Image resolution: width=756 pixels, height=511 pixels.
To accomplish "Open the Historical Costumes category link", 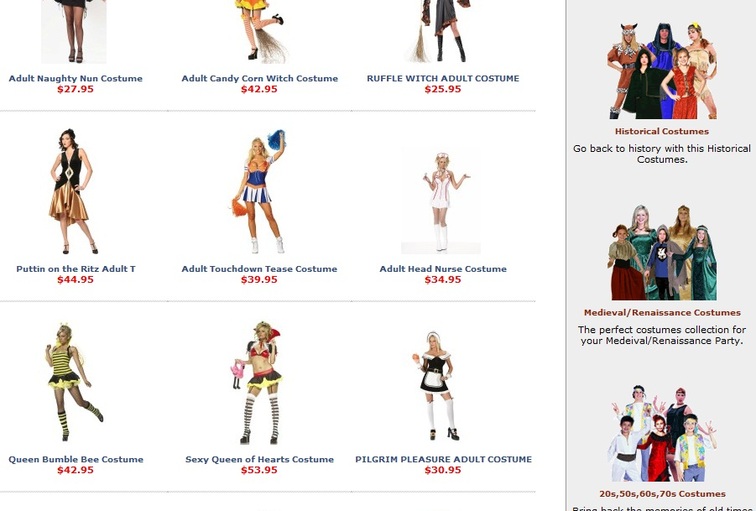I will [662, 132].
